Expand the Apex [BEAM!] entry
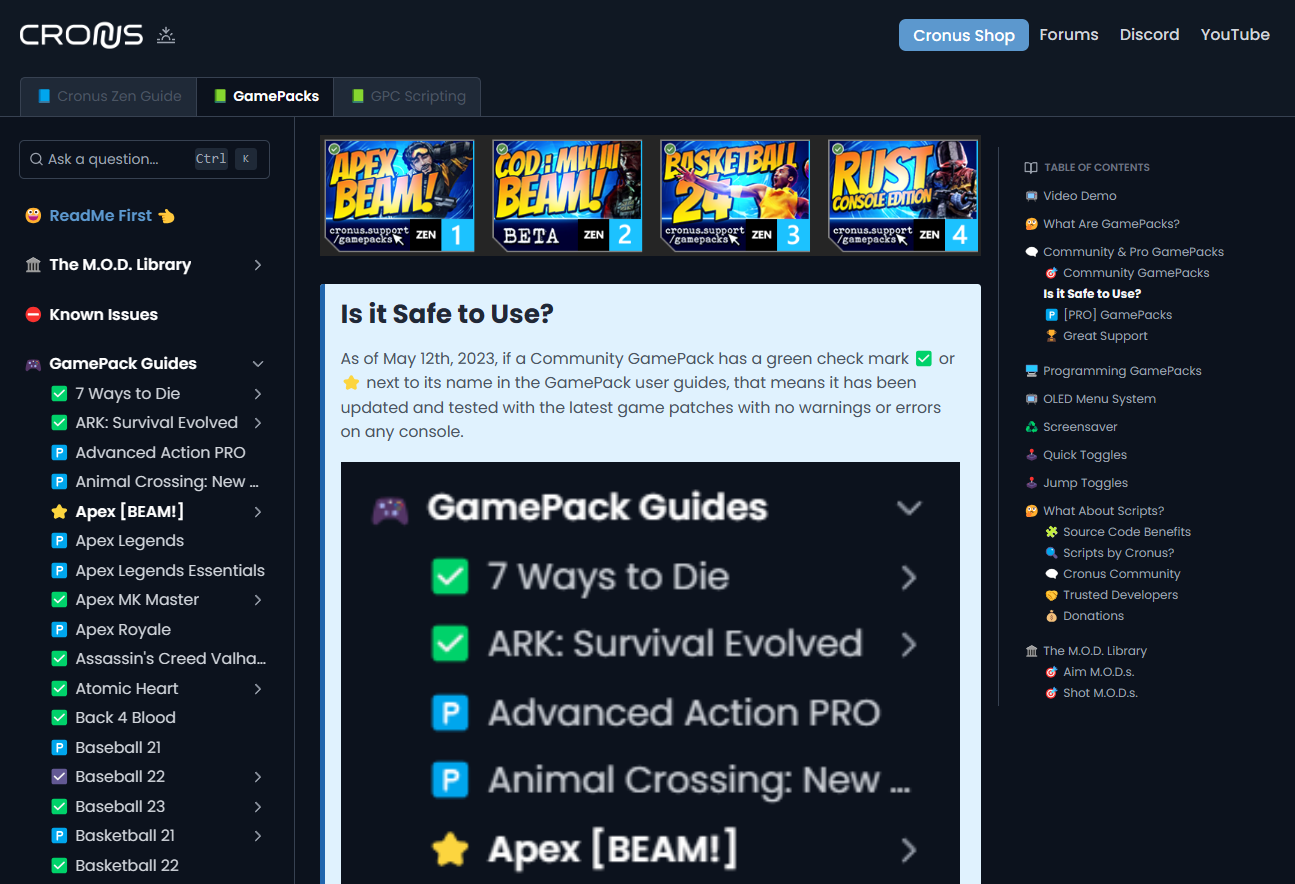 [258, 511]
